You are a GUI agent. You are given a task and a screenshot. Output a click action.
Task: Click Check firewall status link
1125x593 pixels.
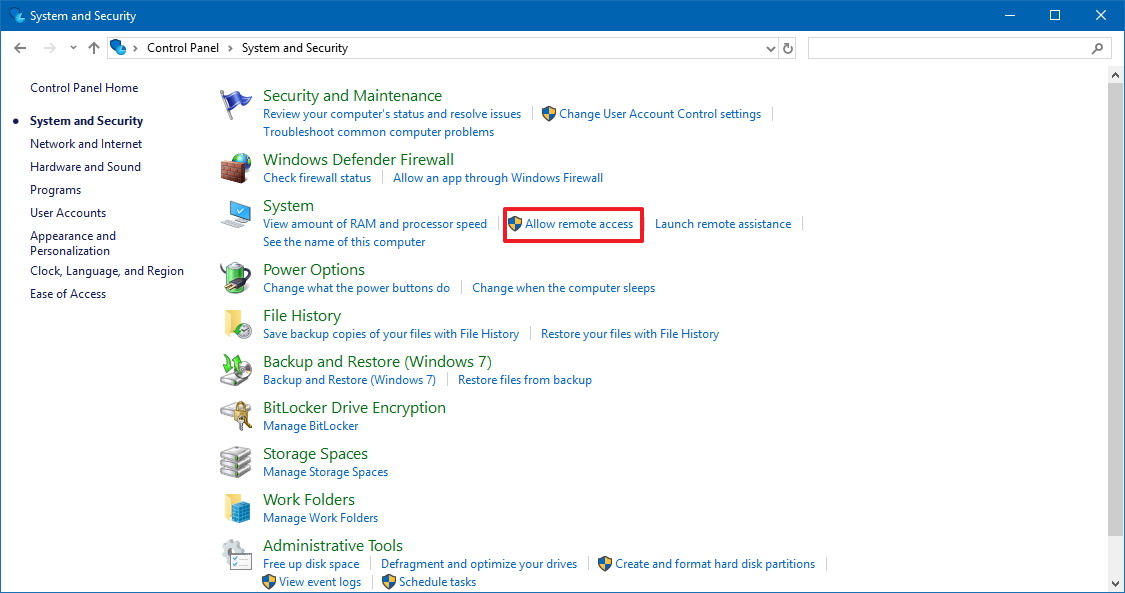click(x=317, y=178)
